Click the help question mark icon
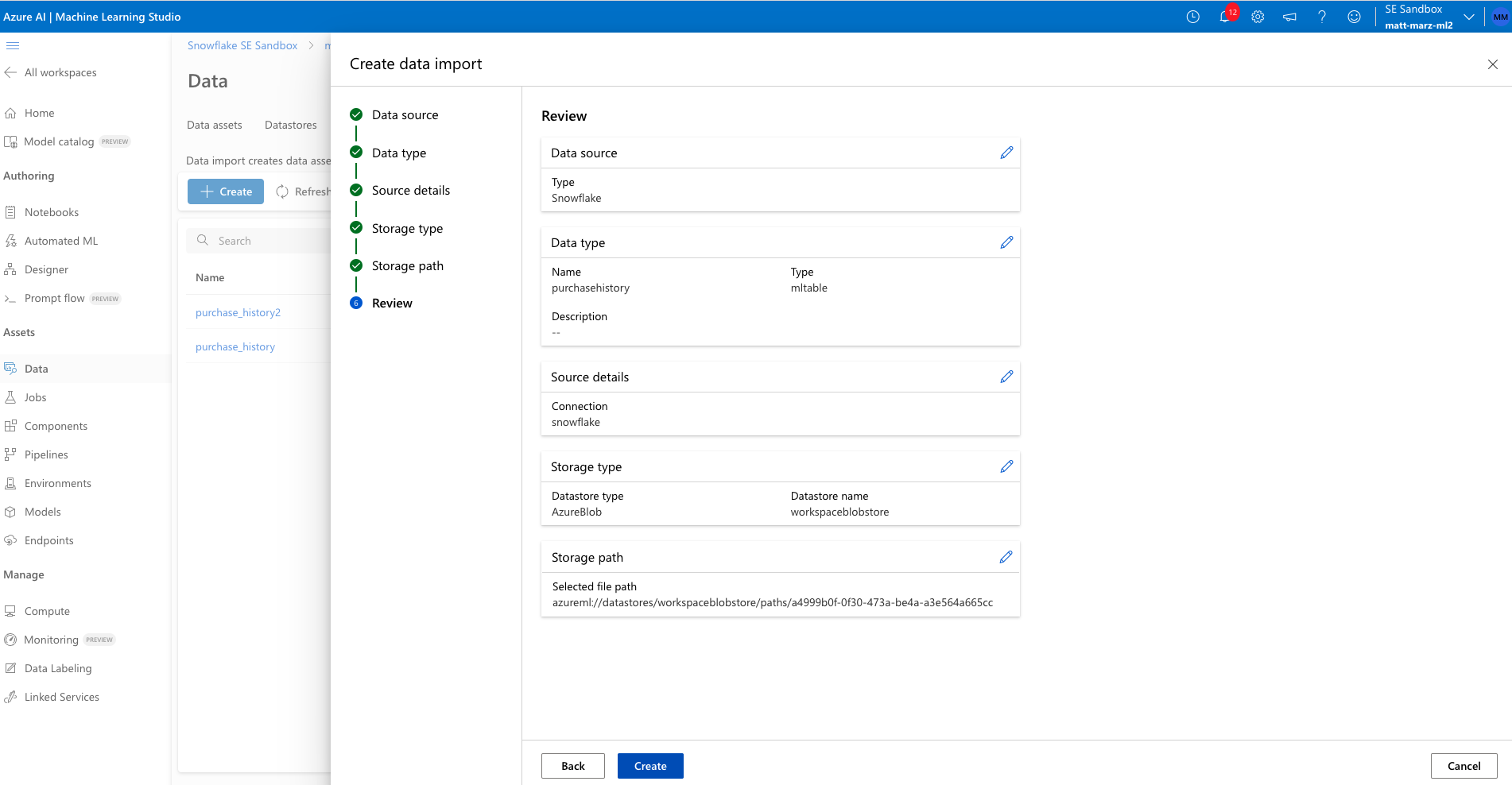Image resolution: width=1512 pixels, height=785 pixels. point(1321,17)
